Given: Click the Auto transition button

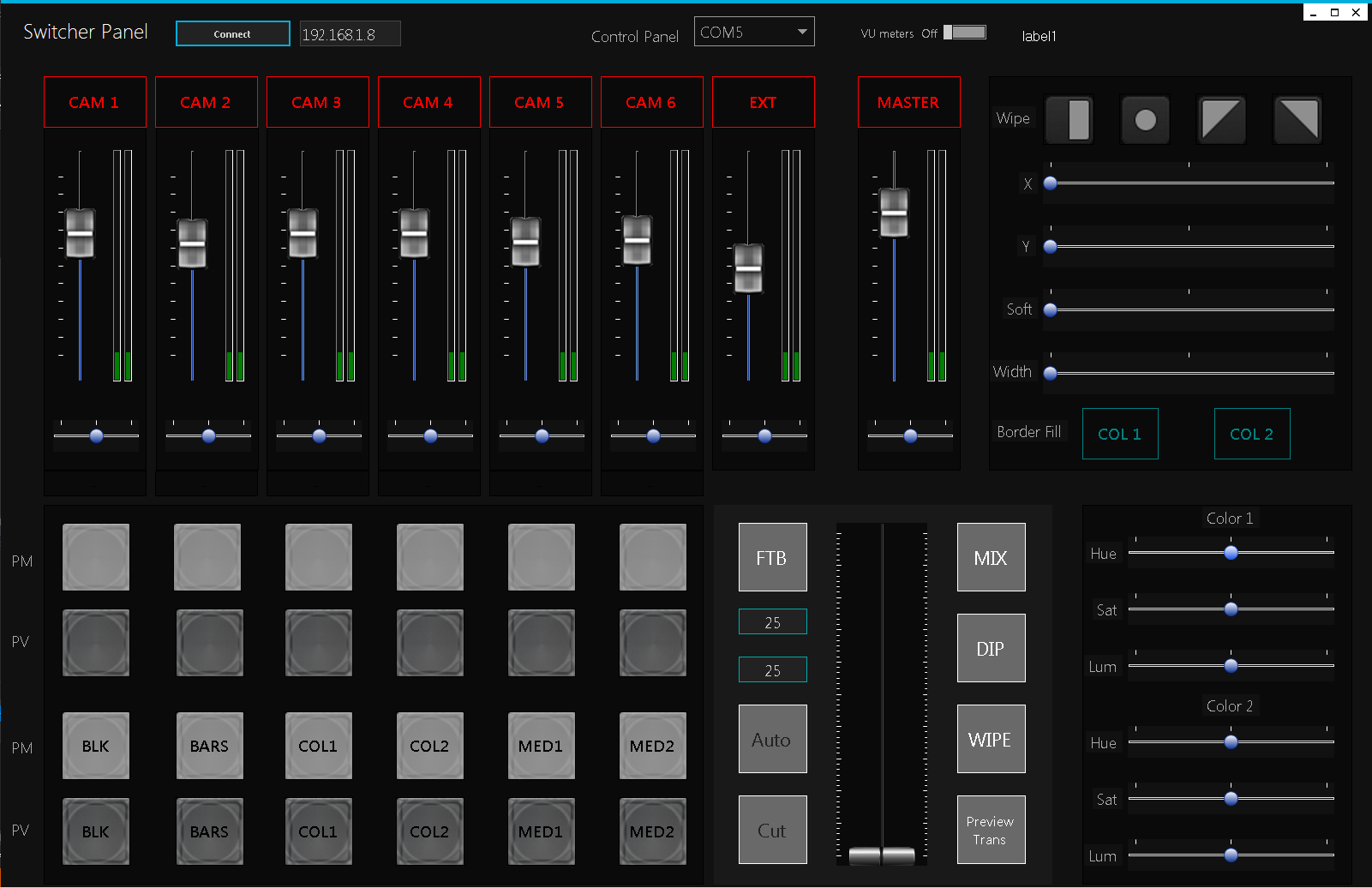Looking at the screenshot, I should coord(772,739).
